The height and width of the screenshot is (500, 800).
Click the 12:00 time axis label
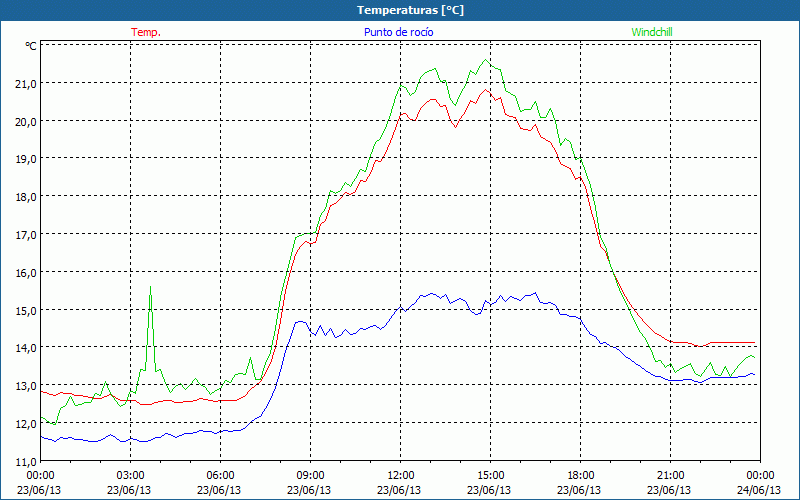point(401,476)
